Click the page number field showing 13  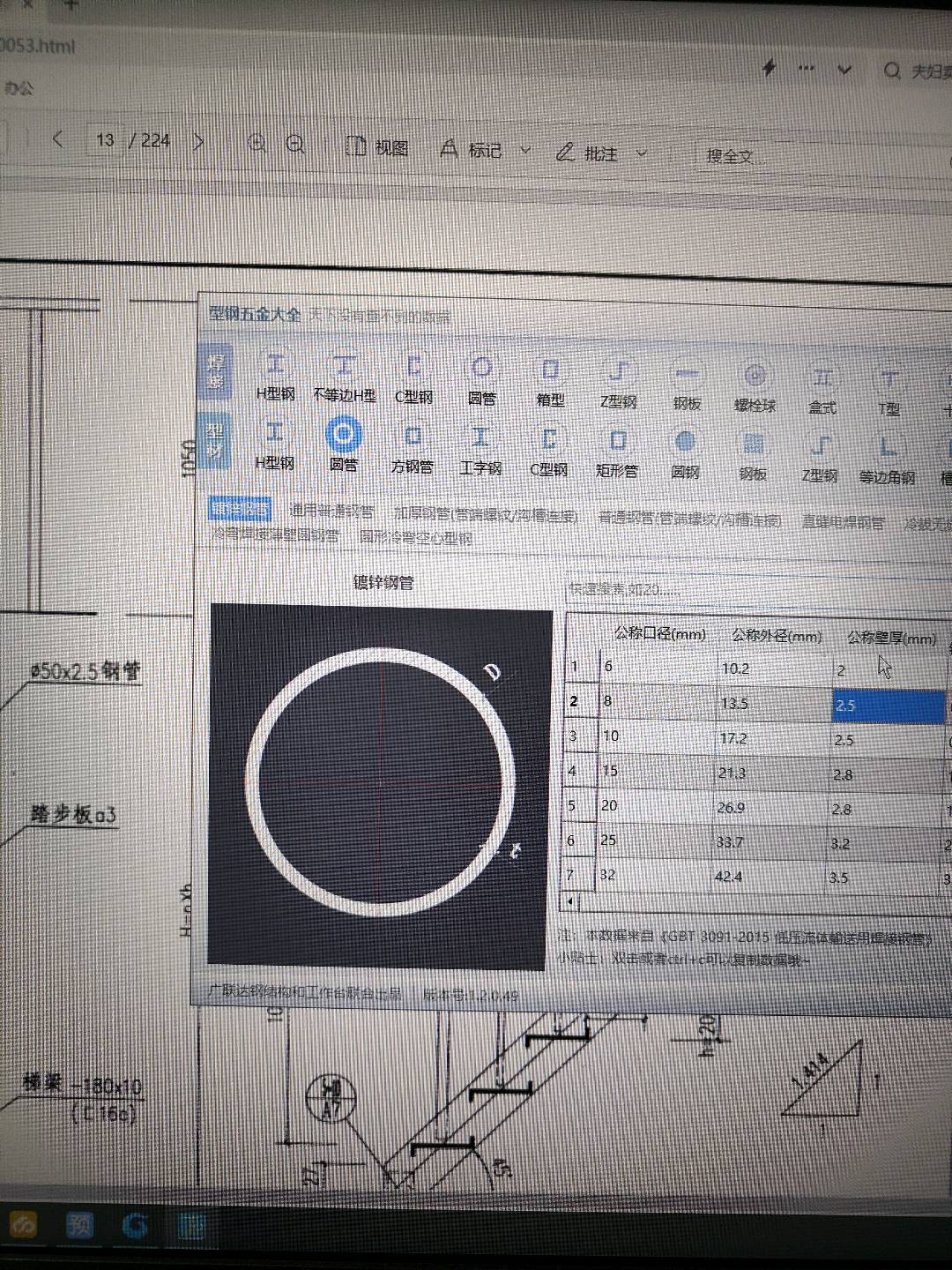click(x=105, y=139)
